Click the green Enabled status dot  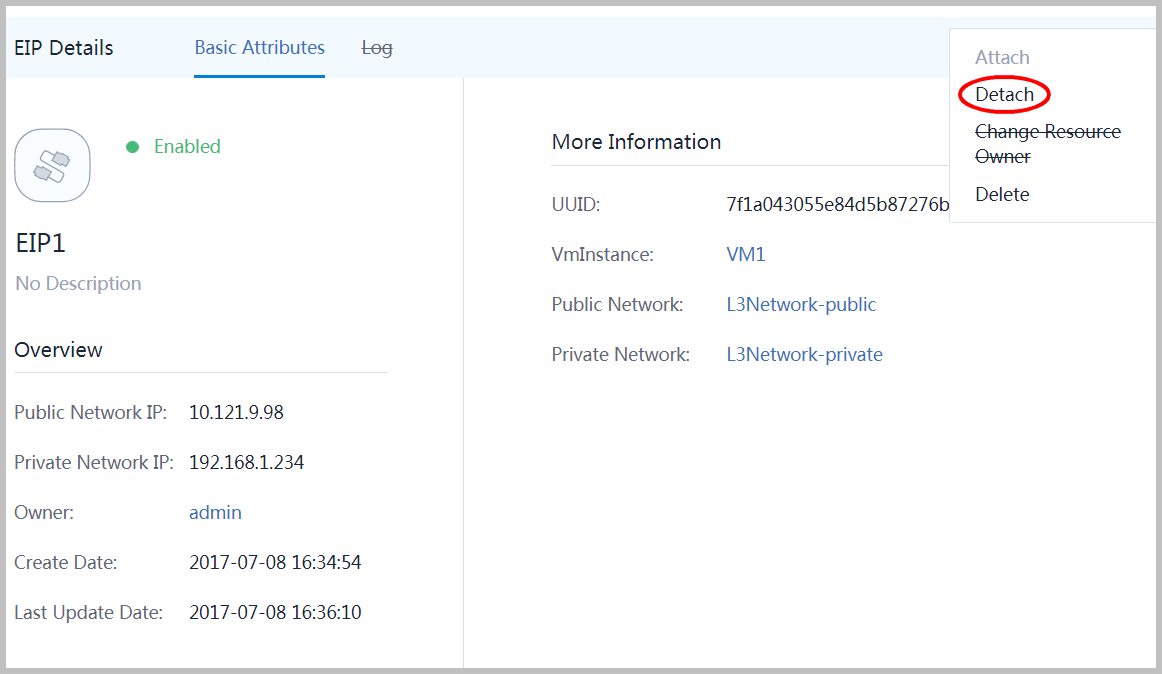[x=133, y=147]
